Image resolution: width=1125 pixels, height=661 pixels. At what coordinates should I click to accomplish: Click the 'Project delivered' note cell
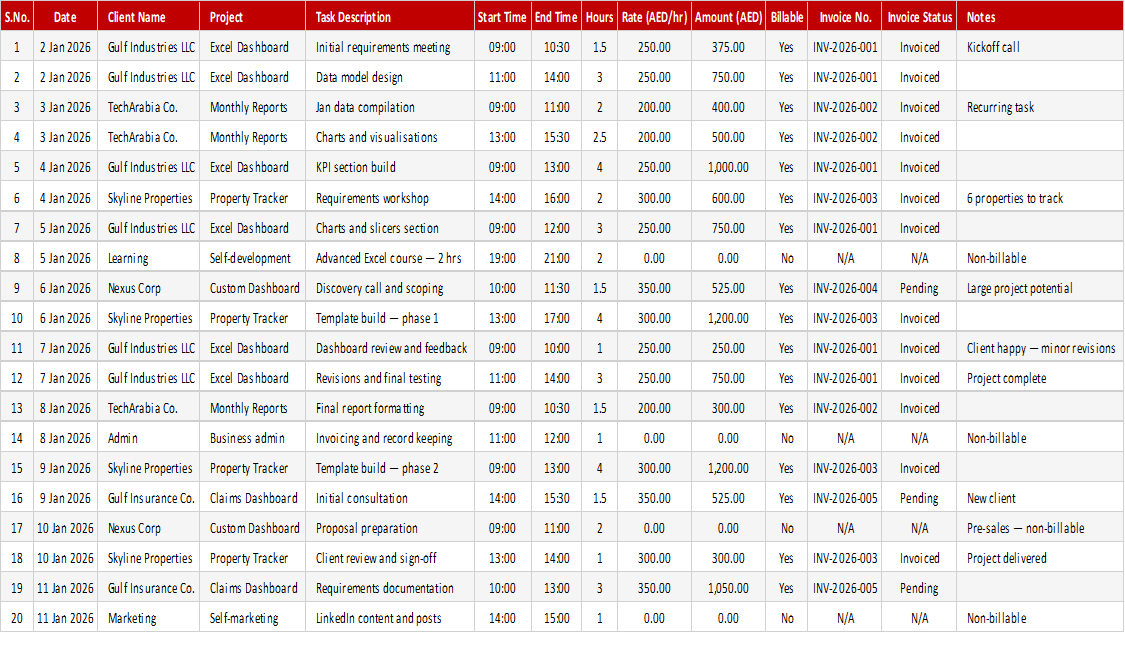pyautogui.click(x=1040, y=558)
